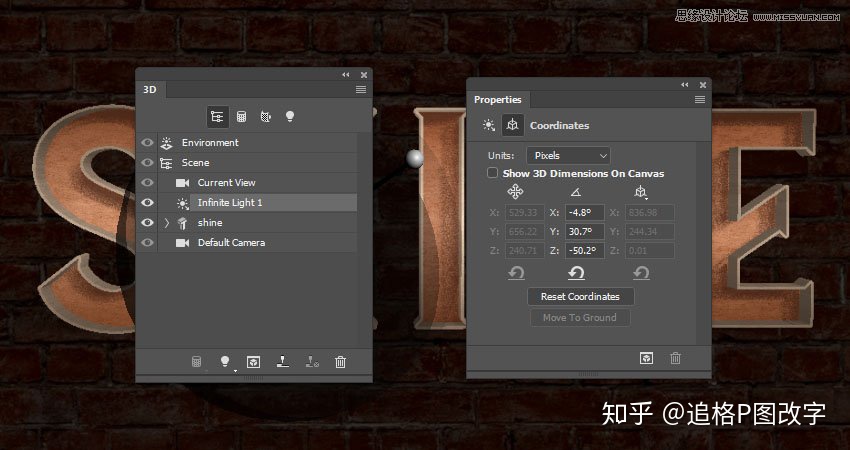Screen dimensions: 850x450
Task: Hide the shine 3D object
Action: (x=147, y=223)
